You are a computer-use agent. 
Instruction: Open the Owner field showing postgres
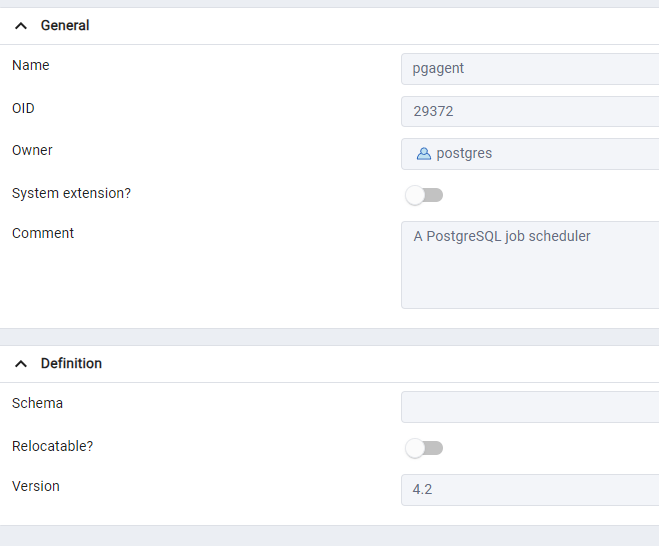click(x=530, y=154)
